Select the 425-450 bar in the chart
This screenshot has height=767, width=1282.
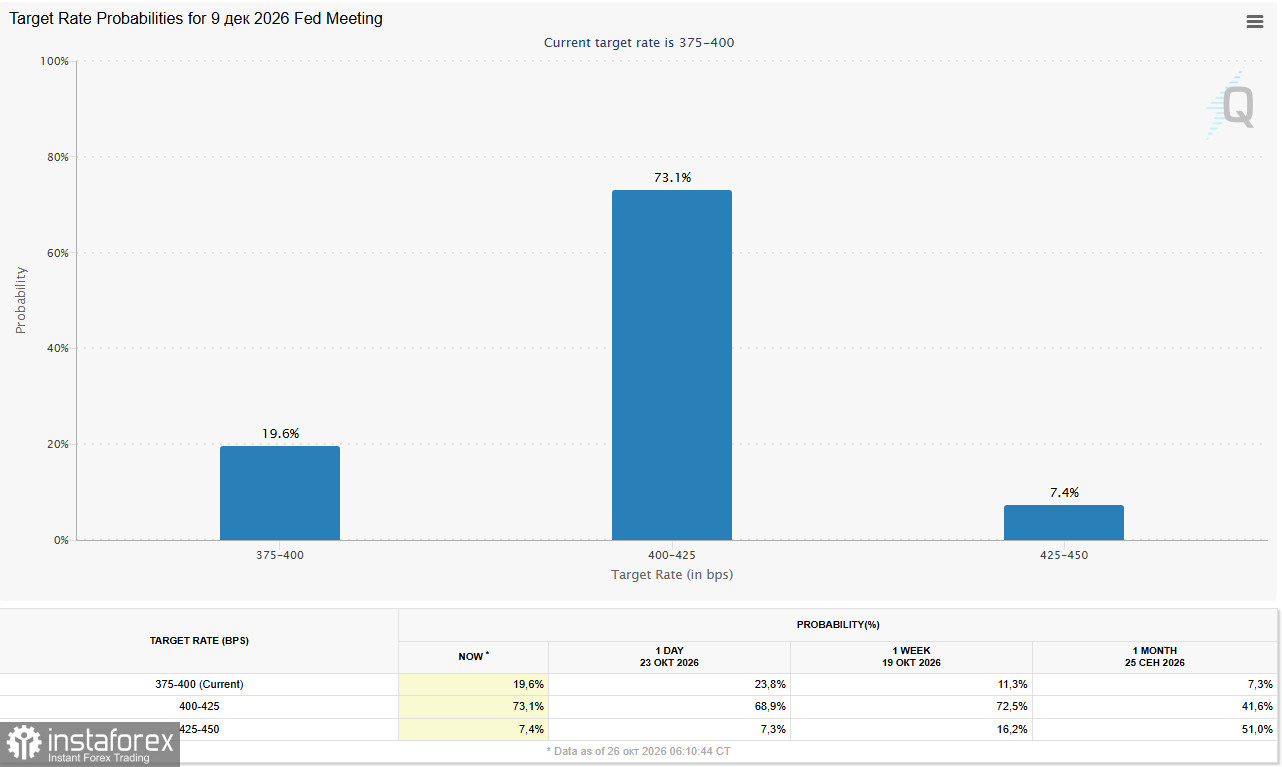tap(1064, 522)
